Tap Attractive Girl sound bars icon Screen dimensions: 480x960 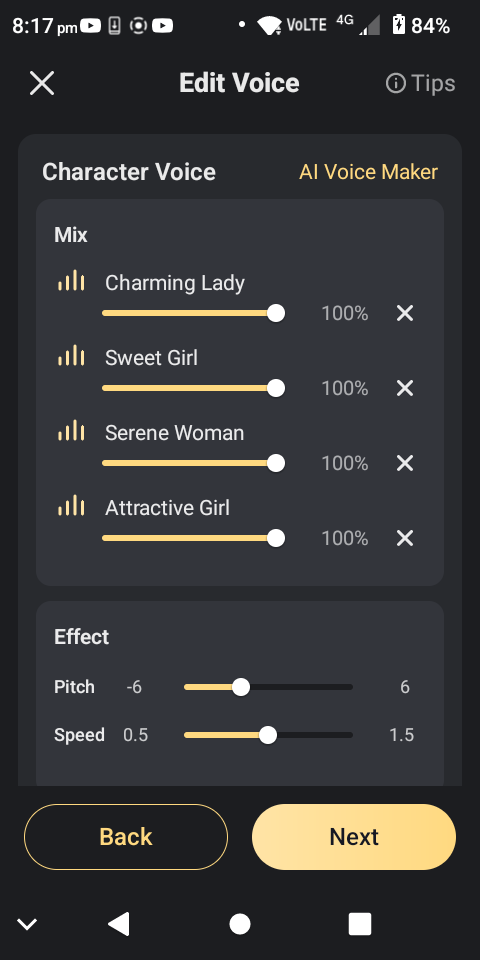[72, 505]
